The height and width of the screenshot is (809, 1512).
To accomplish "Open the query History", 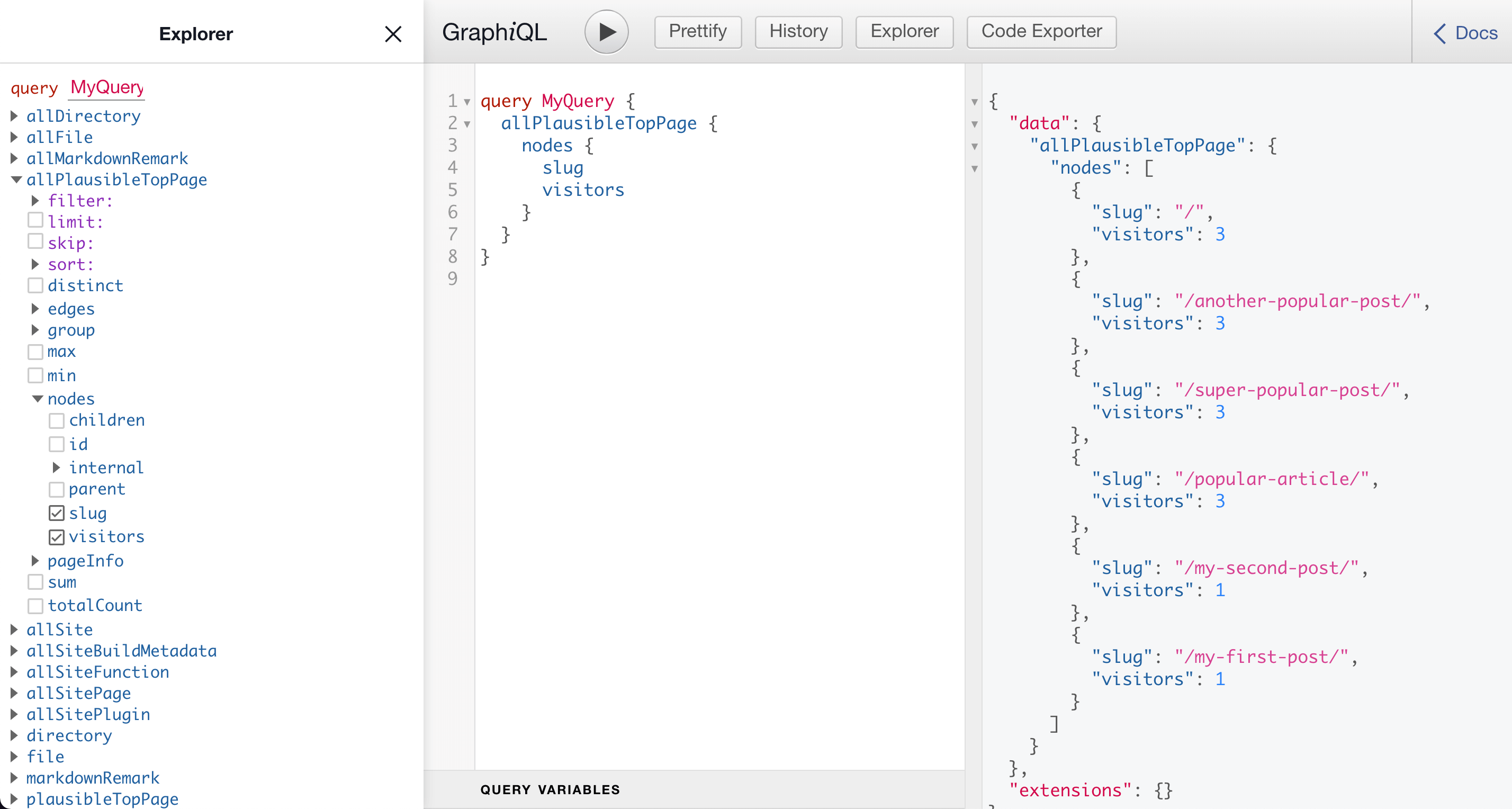I will [798, 32].
